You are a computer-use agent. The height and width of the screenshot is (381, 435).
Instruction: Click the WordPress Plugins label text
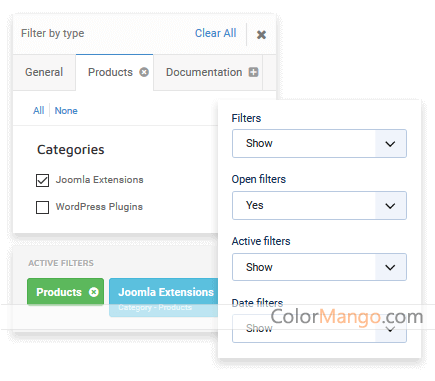point(99,207)
